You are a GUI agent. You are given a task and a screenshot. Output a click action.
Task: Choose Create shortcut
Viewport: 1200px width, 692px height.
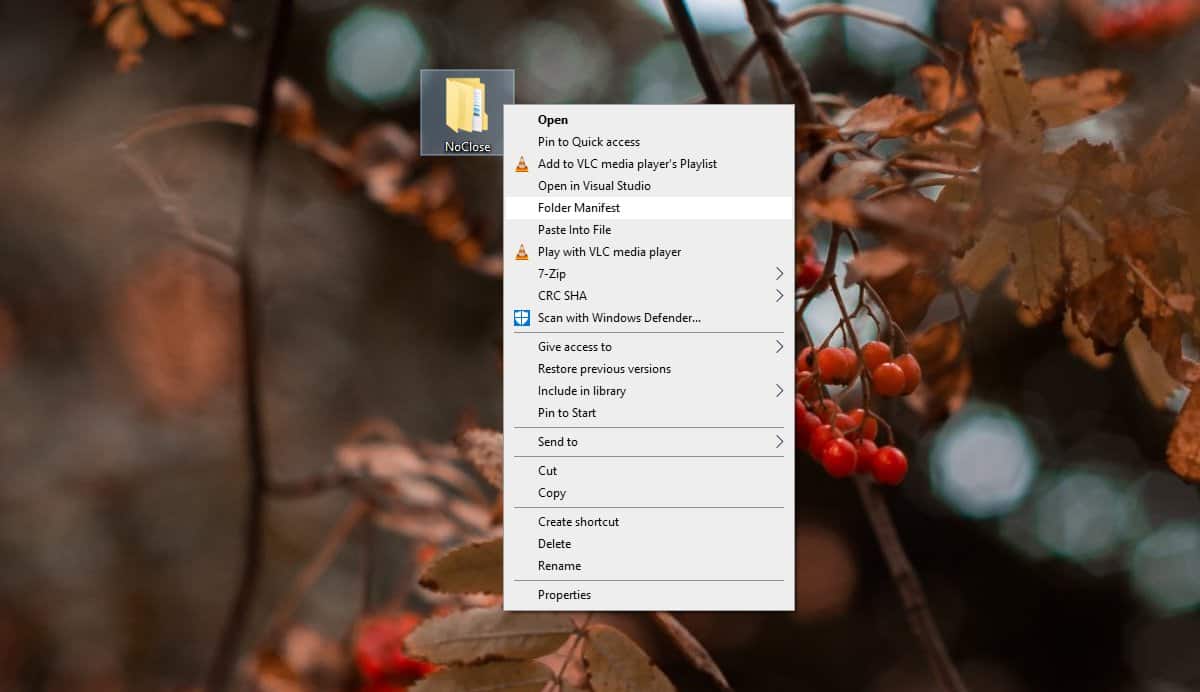[x=649, y=522]
